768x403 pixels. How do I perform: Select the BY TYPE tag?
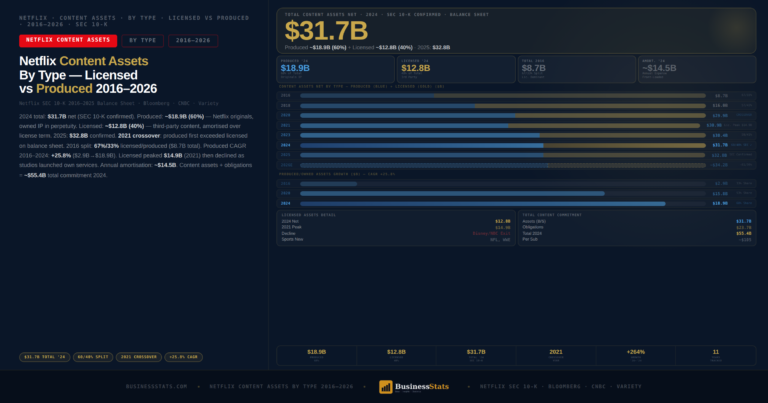click(x=143, y=41)
